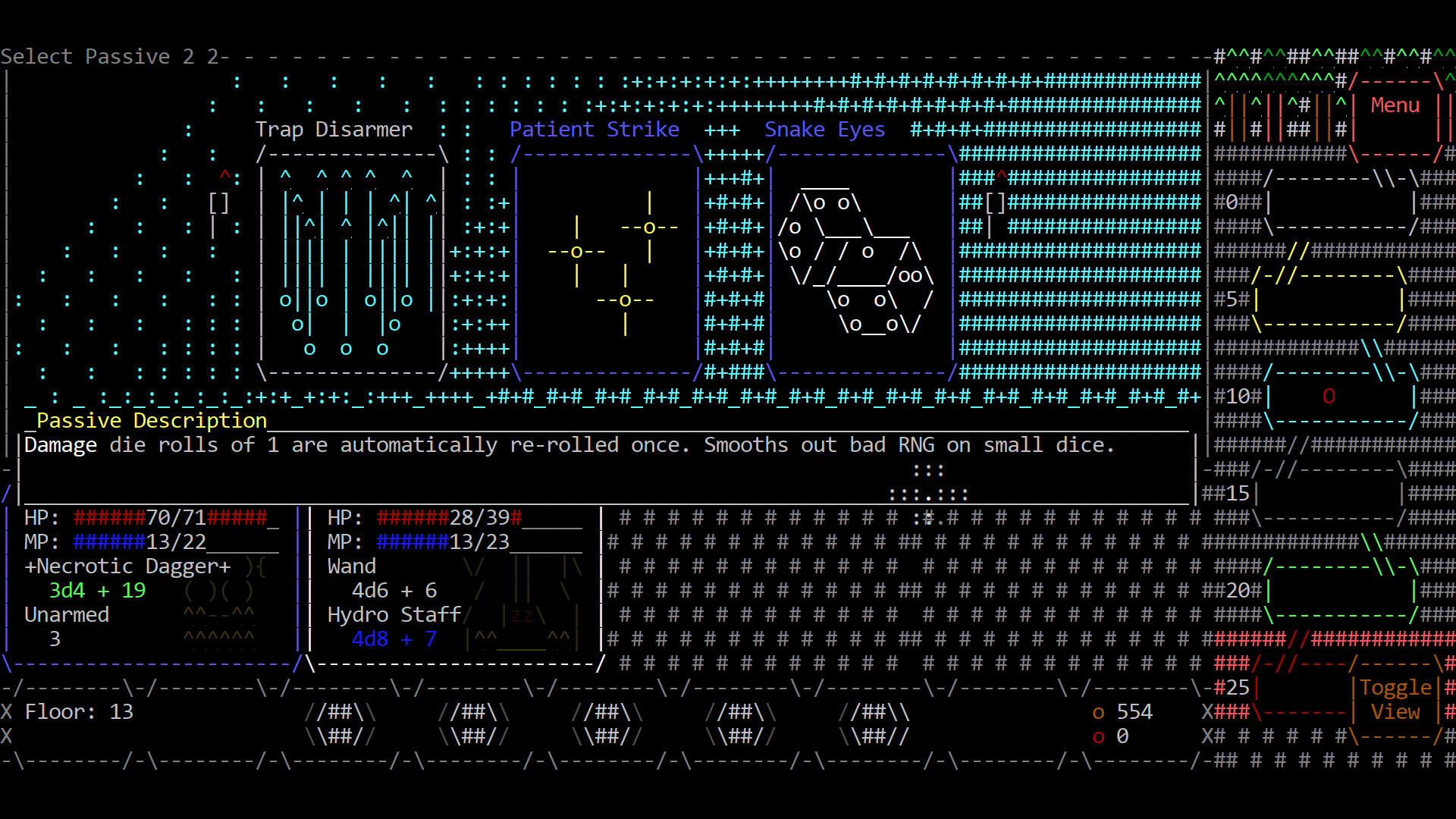Image resolution: width=1456 pixels, height=819 pixels.
Task: Click the Select Passive 2 title
Action: (109, 57)
